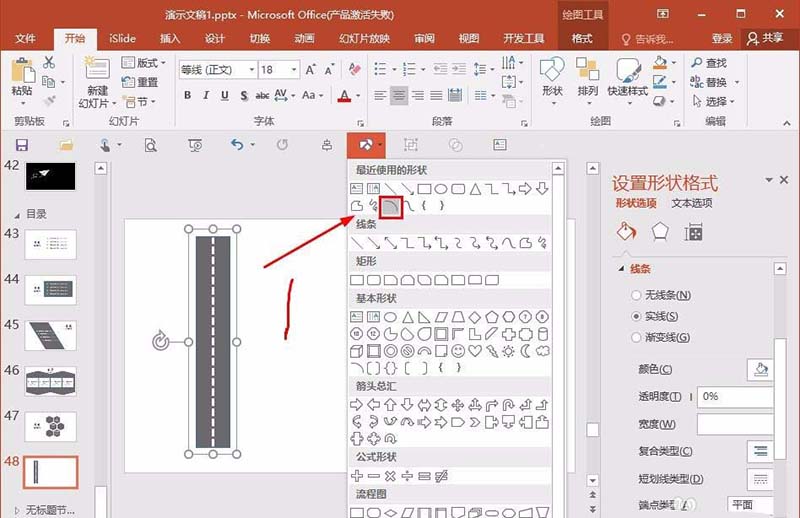Image resolution: width=800 pixels, height=518 pixels.
Task: Open the cap type dropdown
Action: coord(750,504)
